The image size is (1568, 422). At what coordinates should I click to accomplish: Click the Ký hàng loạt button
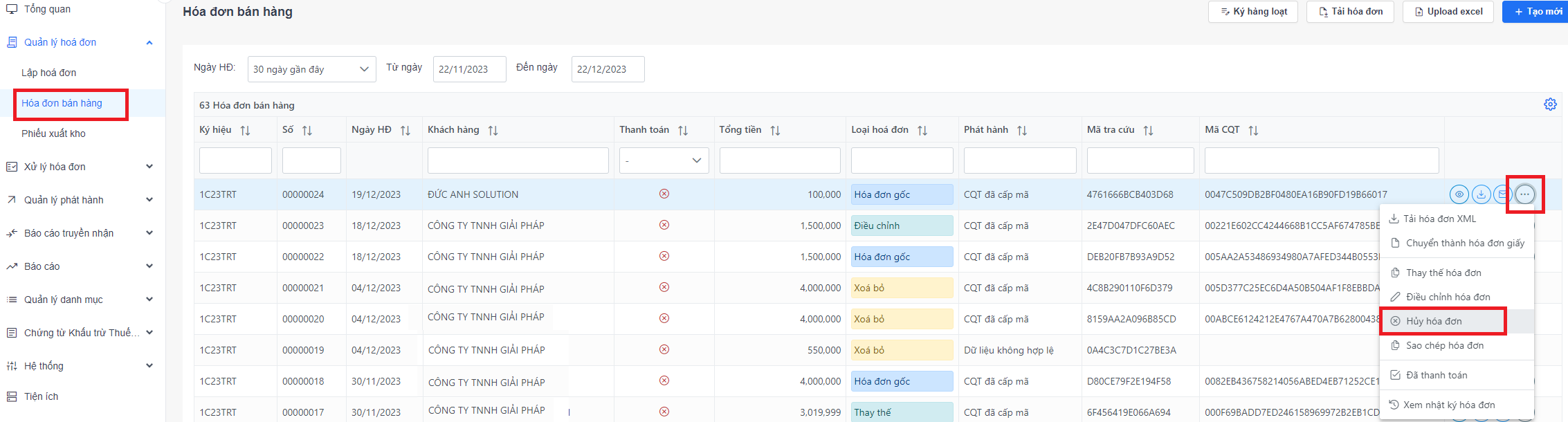coord(1253,12)
